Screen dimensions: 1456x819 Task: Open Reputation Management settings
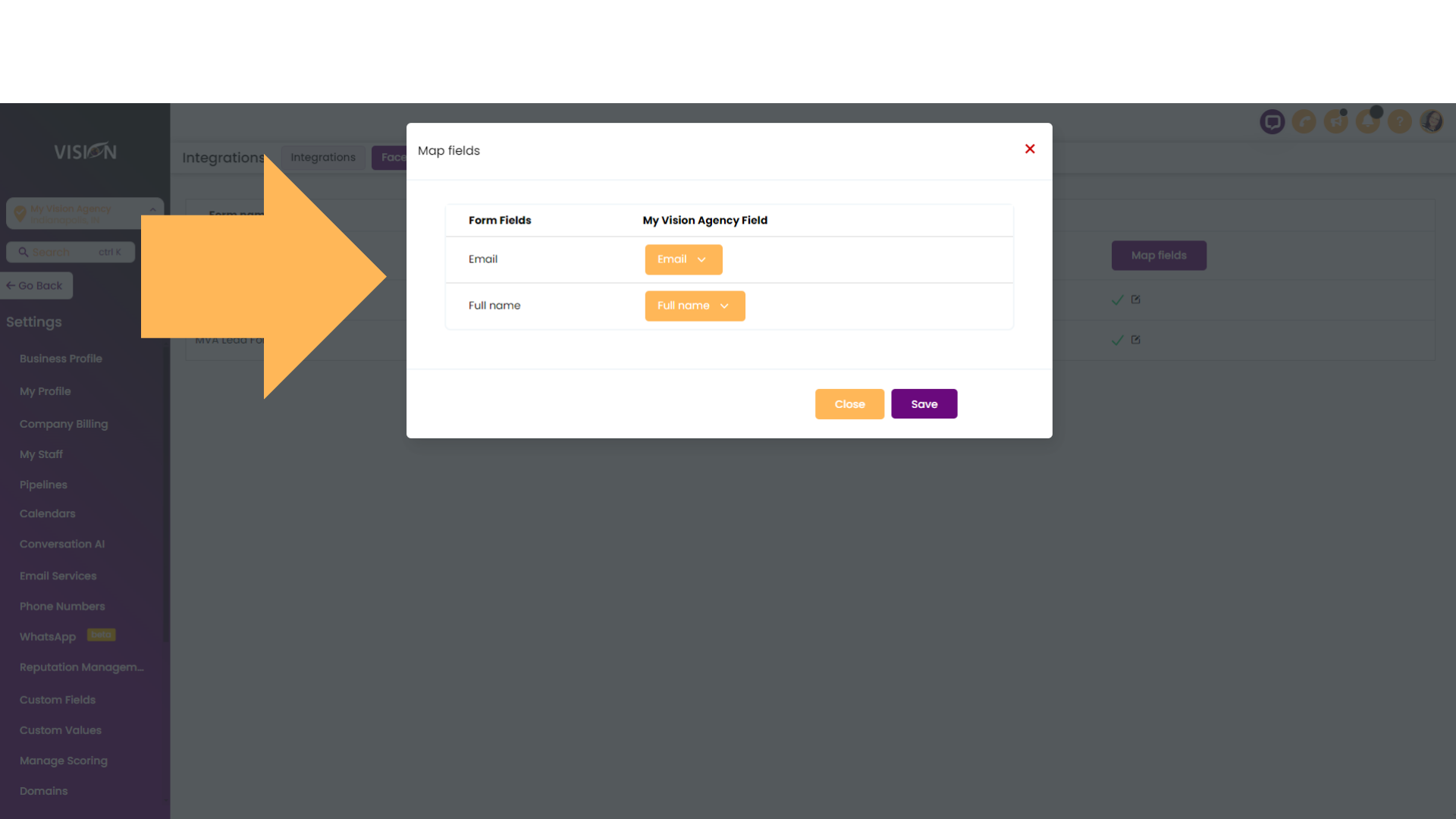pos(82,667)
